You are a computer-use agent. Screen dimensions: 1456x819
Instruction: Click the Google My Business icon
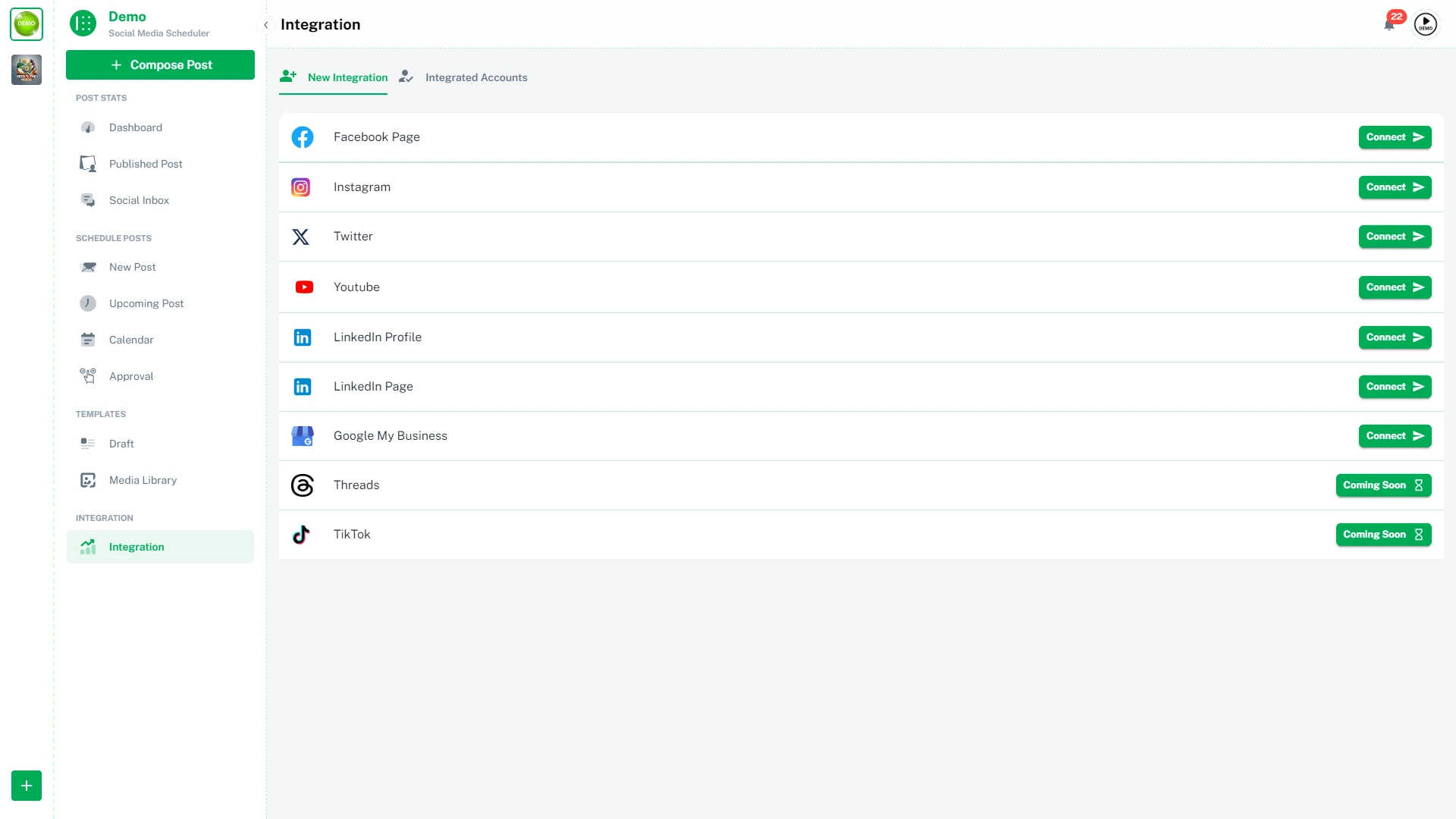point(303,436)
